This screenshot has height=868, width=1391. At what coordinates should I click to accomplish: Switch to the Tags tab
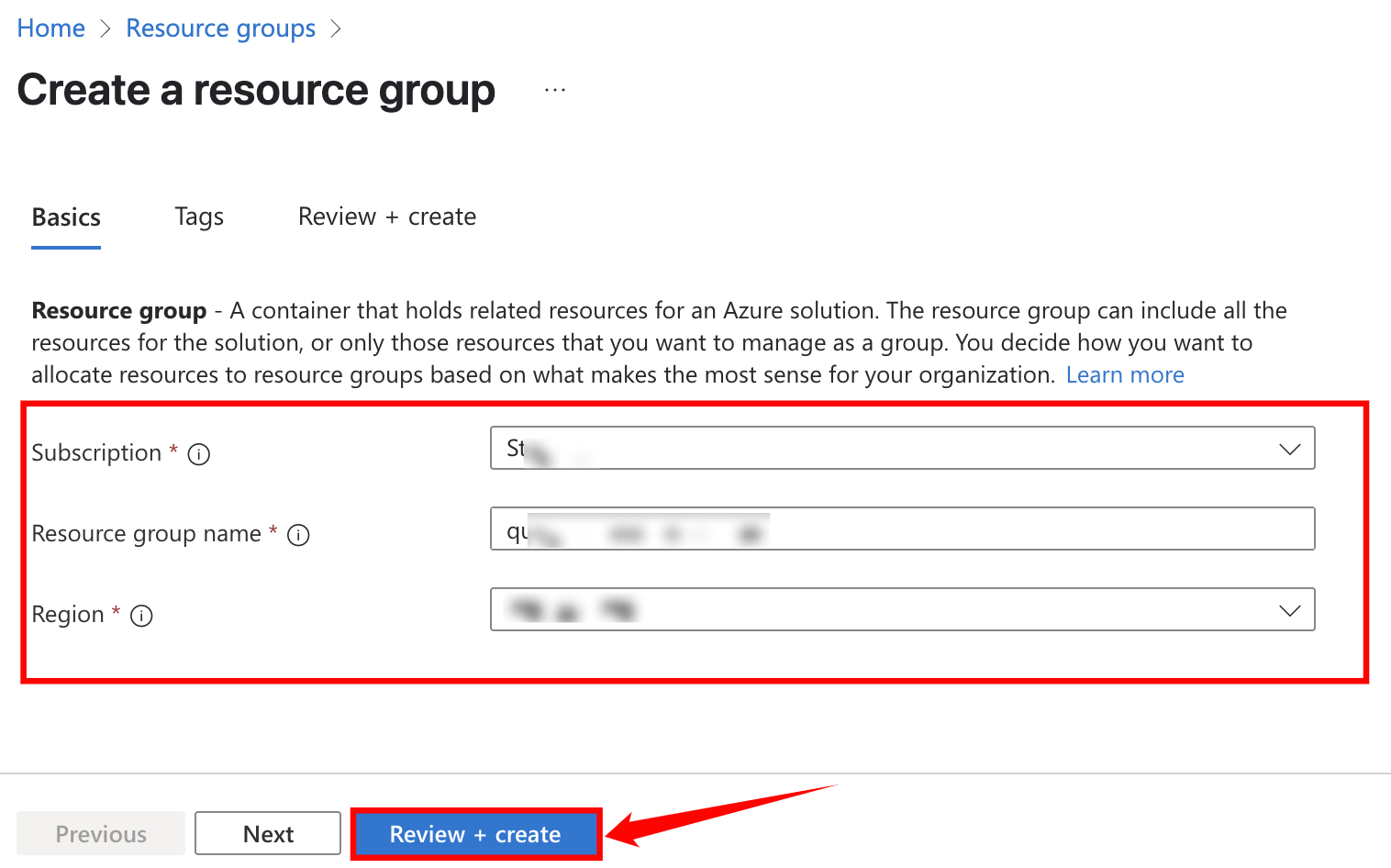tap(198, 217)
